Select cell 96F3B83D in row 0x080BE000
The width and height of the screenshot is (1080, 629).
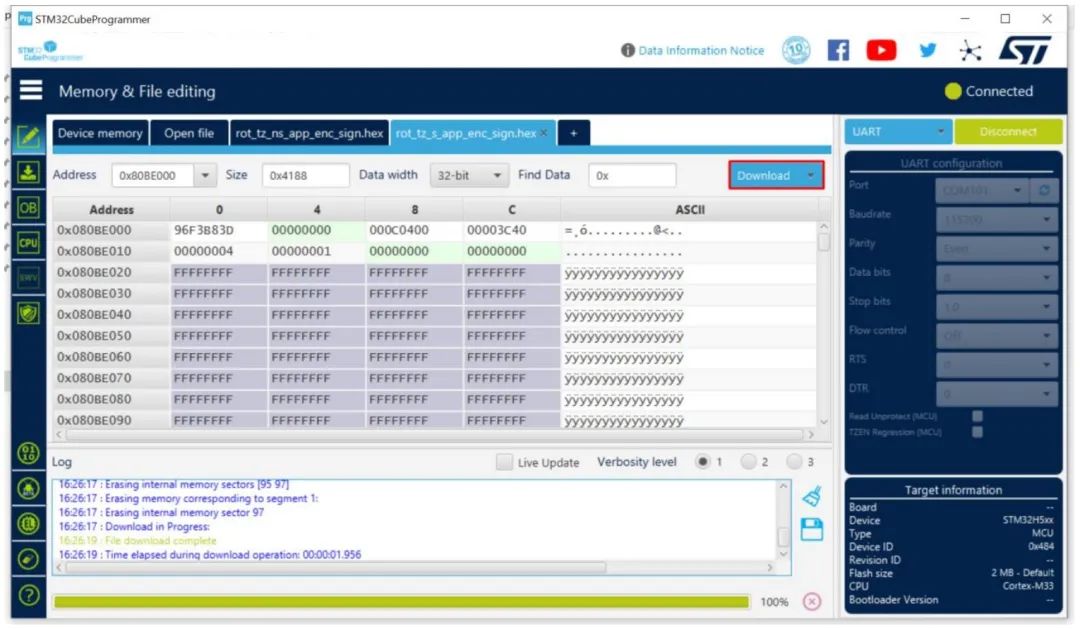(x=218, y=230)
